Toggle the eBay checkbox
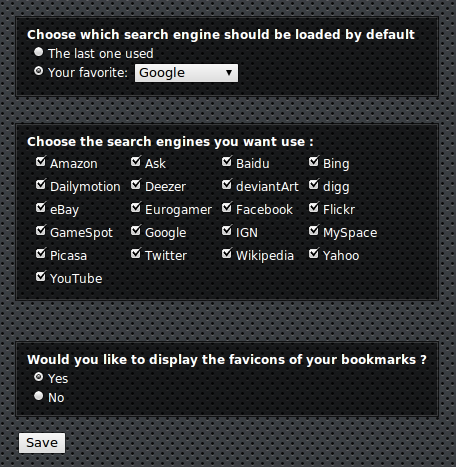The height and width of the screenshot is (467, 456). pyautogui.click(x=41, y=208)
